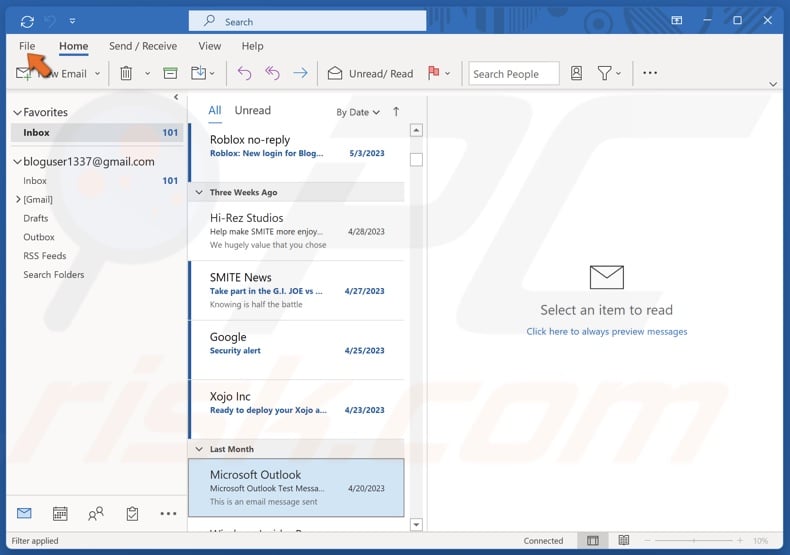Click the message list scrollbar thumb
790x555 pixels.
pos(416,160)
